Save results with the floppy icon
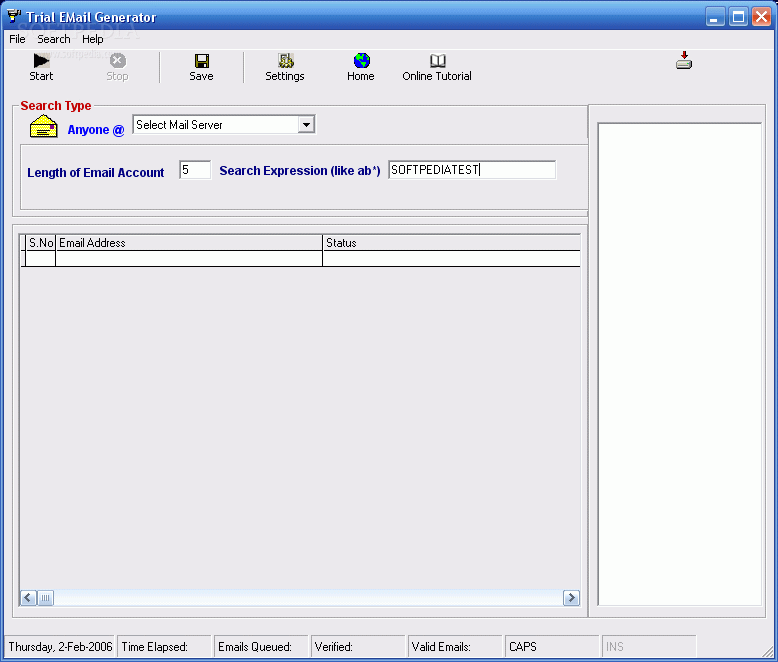The height and width of the screenshot is (662, 778). [201, 61]
